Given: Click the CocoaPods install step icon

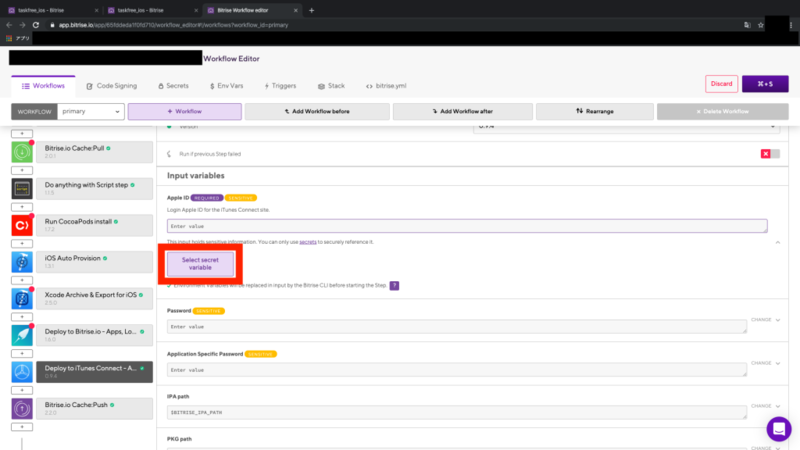Looking at the screenshot, I should coord(22,225).
